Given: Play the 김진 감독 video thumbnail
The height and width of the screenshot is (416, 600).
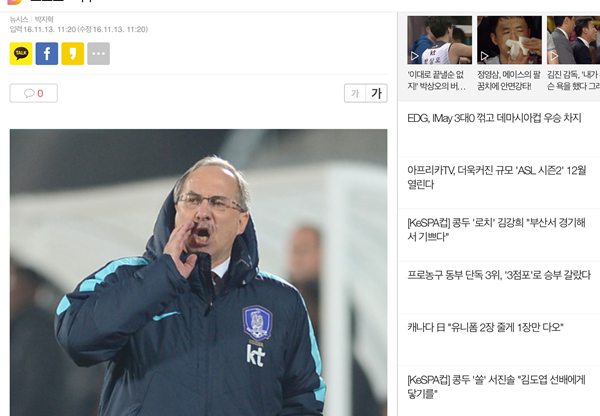Looking at the screenshot, I should tap(573, 40).
